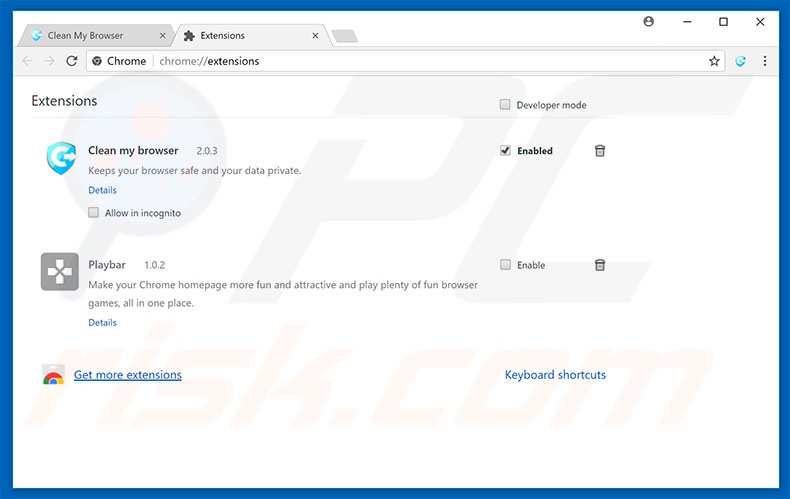
Task: Switch to the Clean My Browser tab
Action: point(95,35)
